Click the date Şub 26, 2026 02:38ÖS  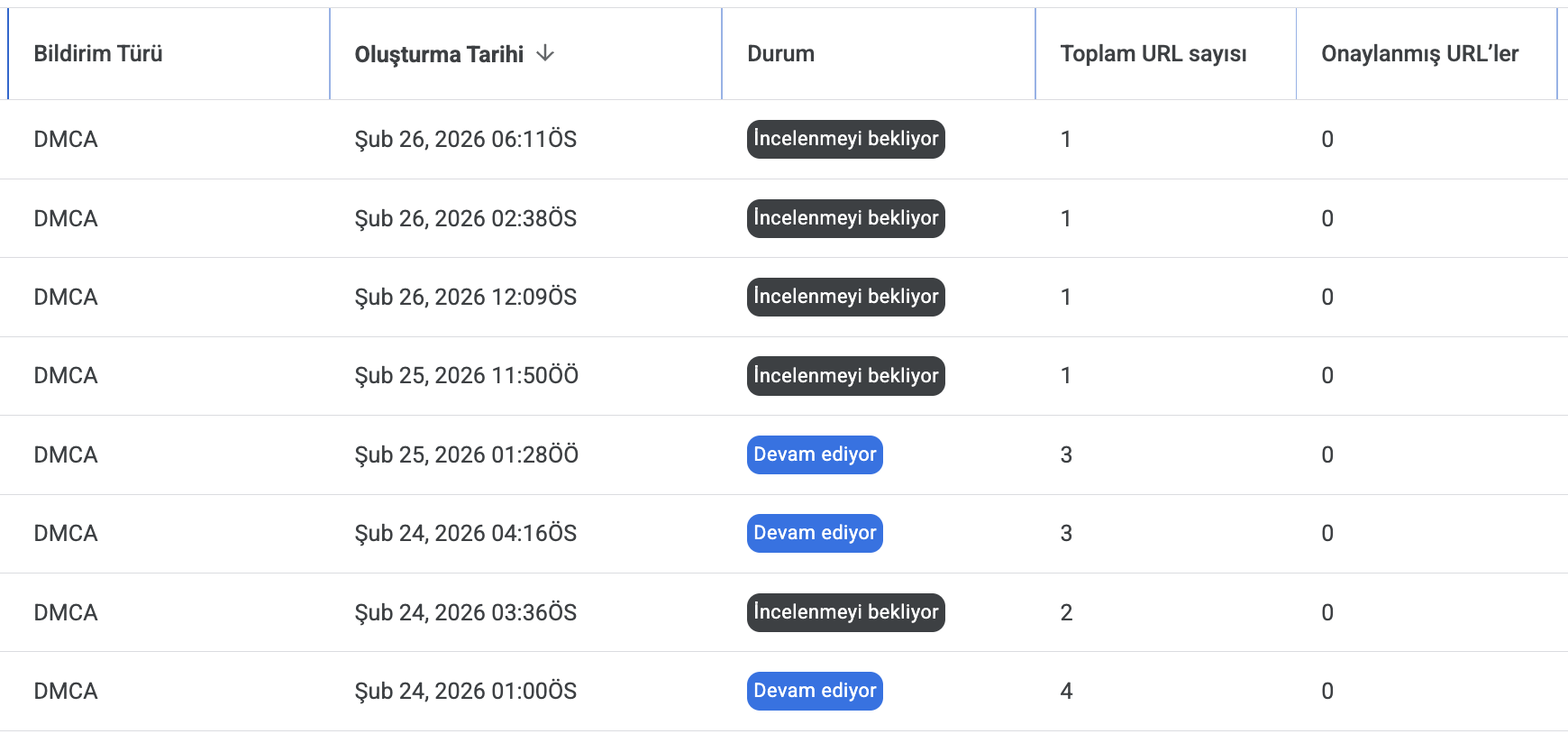(465, 218)
